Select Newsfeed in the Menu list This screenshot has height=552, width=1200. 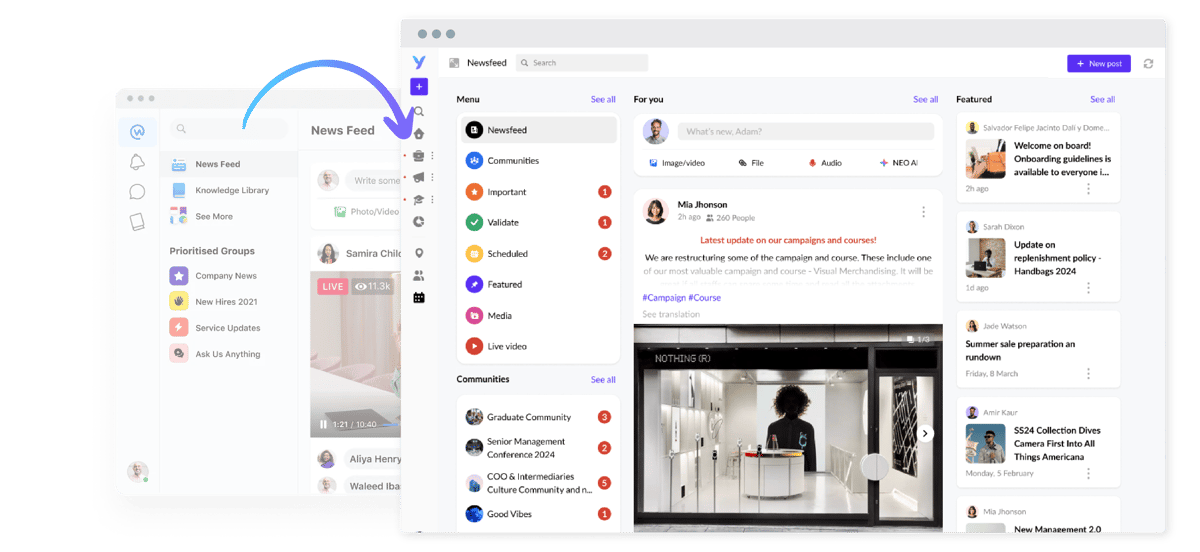(539, 130)
